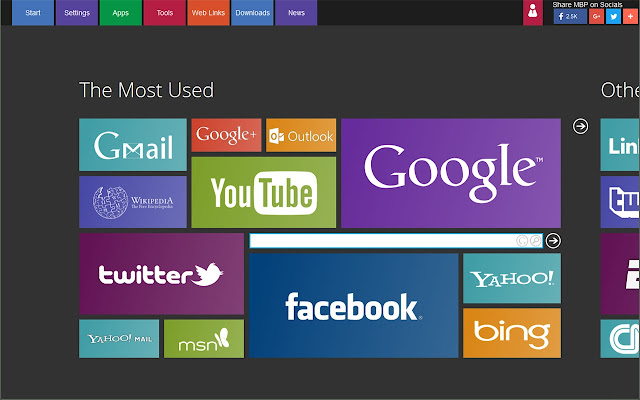Click the user profile icon
The image size is (640, 400).
point(533,13)
